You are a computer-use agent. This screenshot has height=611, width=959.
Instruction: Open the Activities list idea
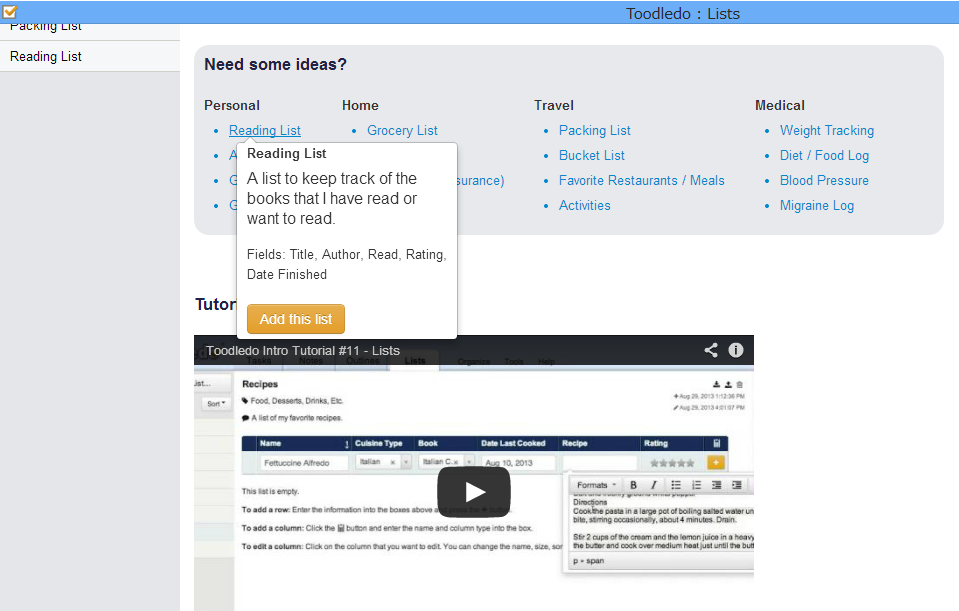tap(585, 206)
